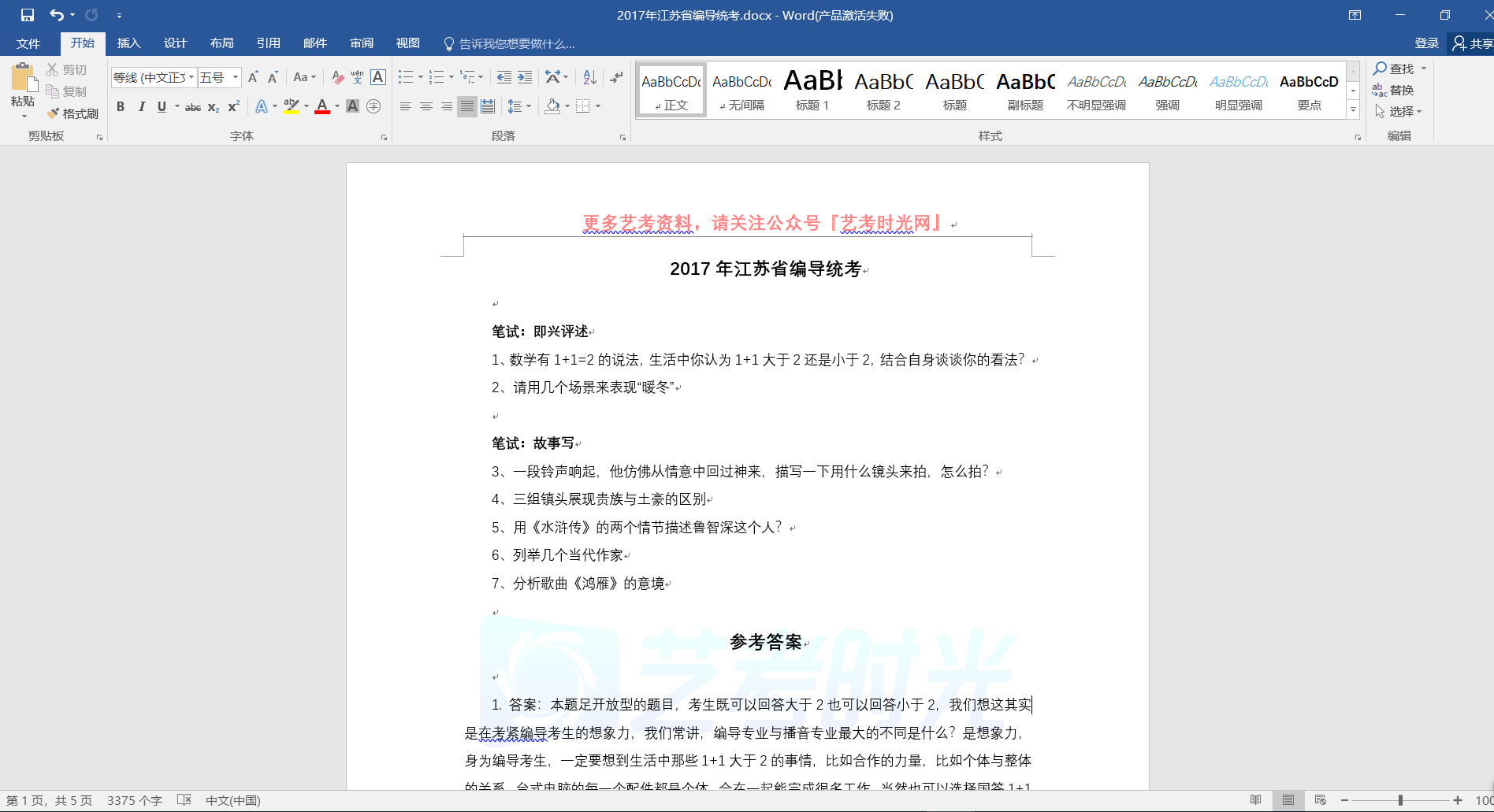
Task: Toggle Bold formatting
Action: (121, 106)
